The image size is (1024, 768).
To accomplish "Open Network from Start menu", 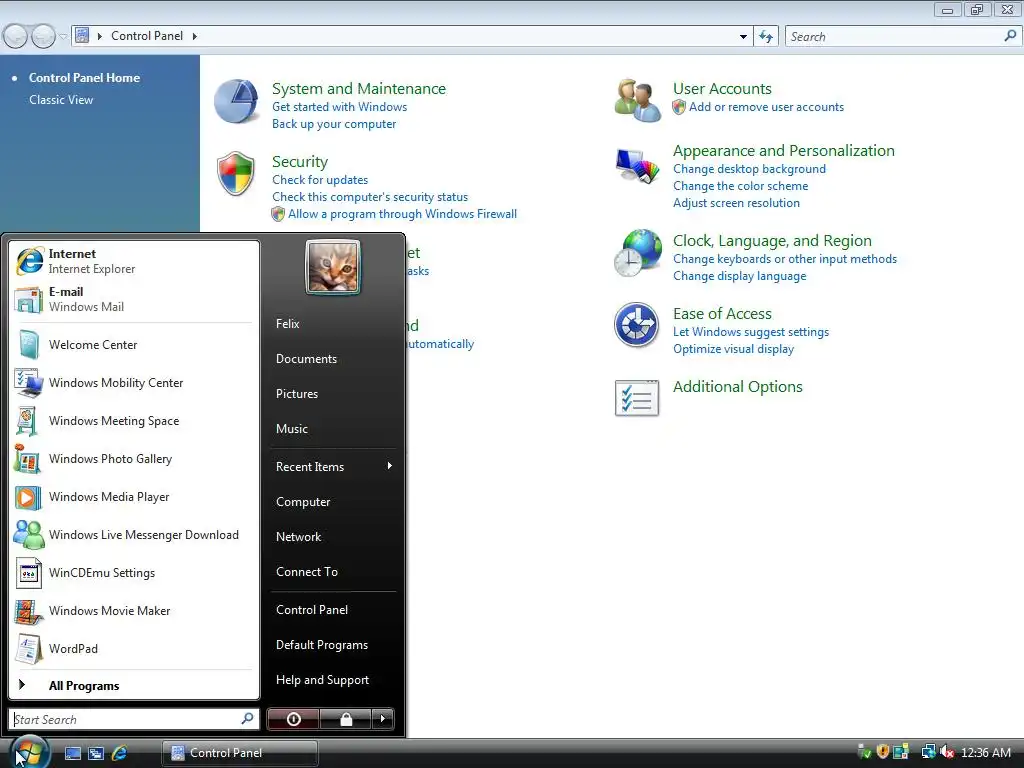I will pyautogui.click(x=298, y=537).
